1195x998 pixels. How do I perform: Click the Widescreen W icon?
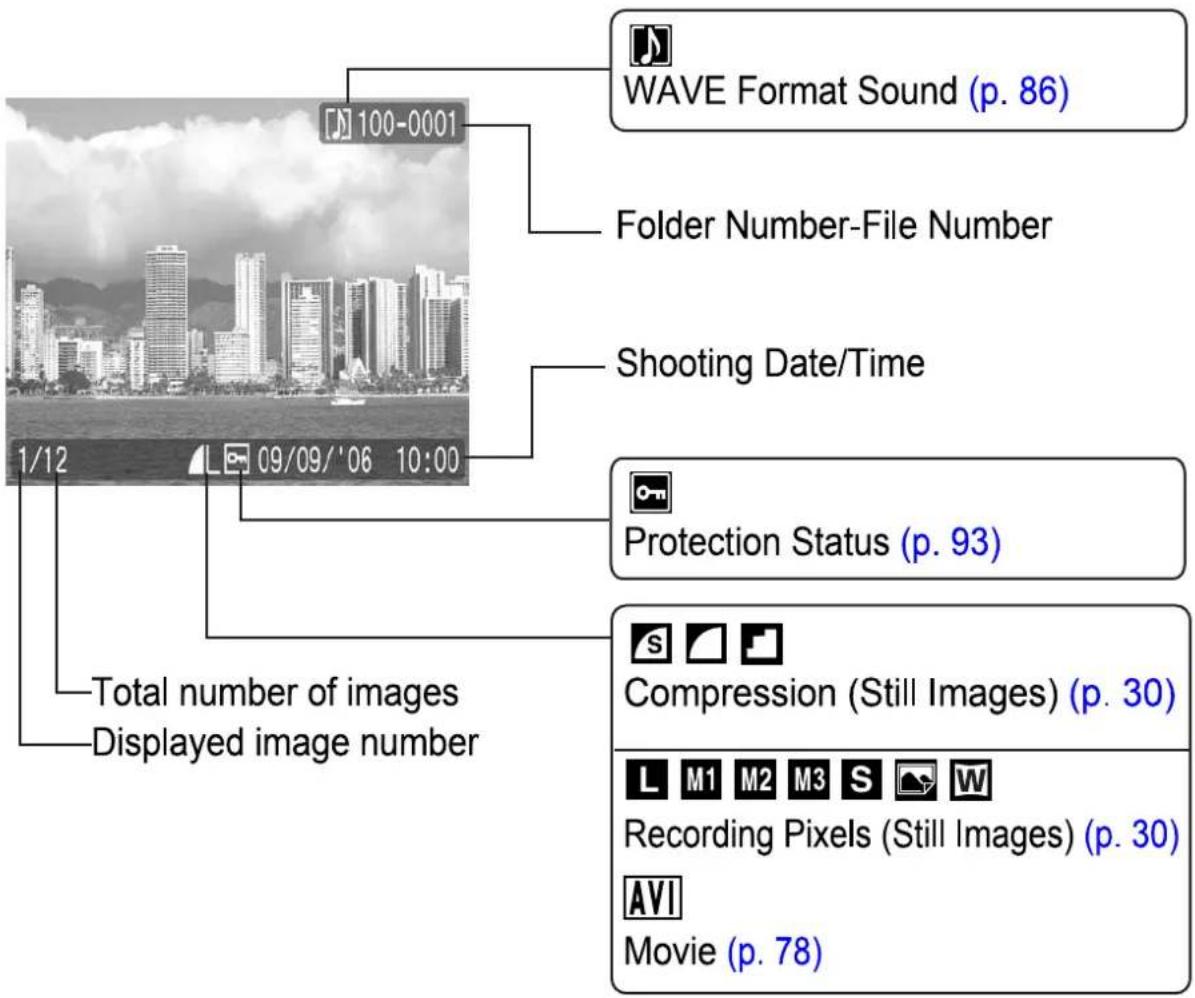[x=970, y=779]
